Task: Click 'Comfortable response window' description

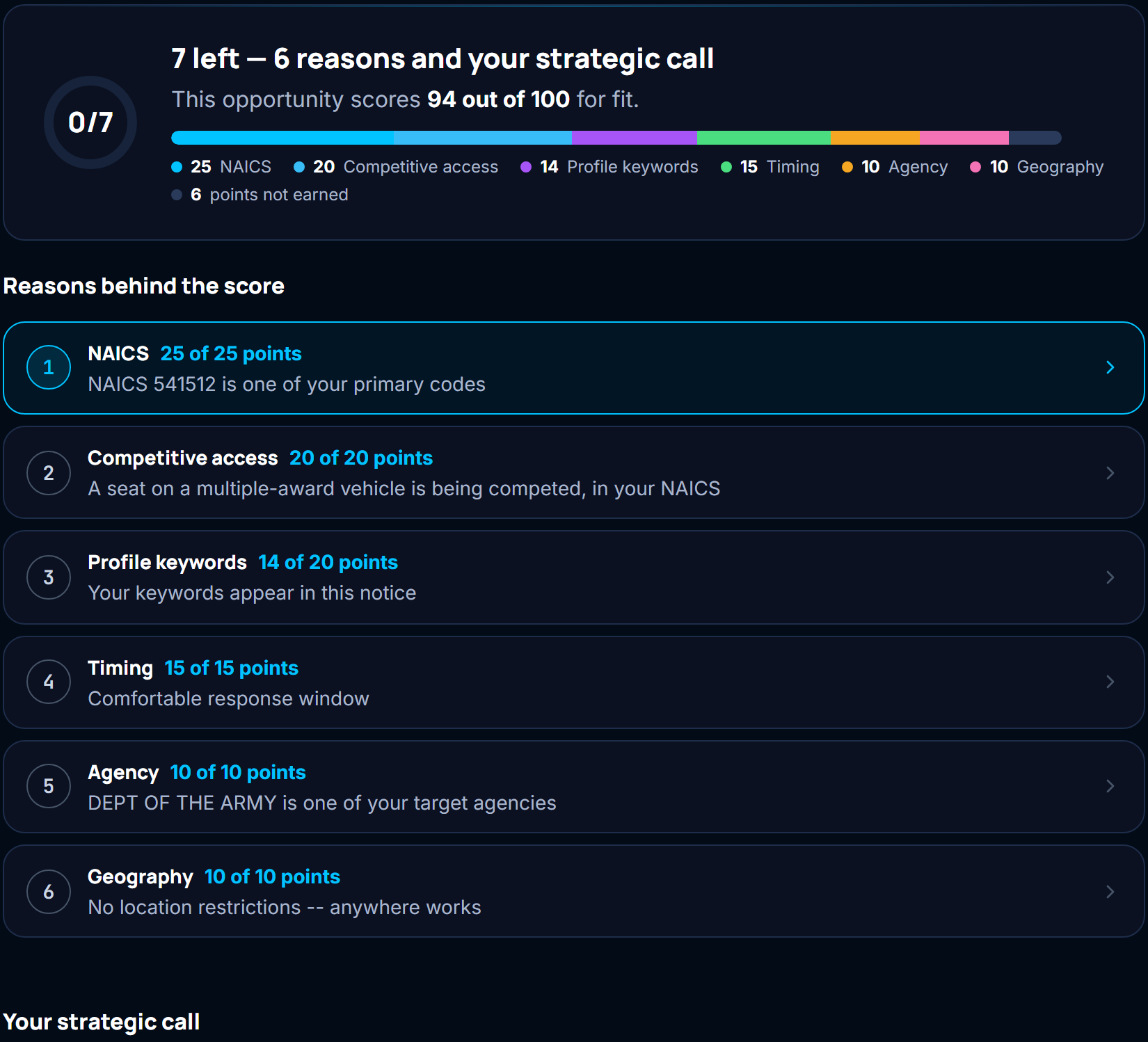Action: point(229,698)
